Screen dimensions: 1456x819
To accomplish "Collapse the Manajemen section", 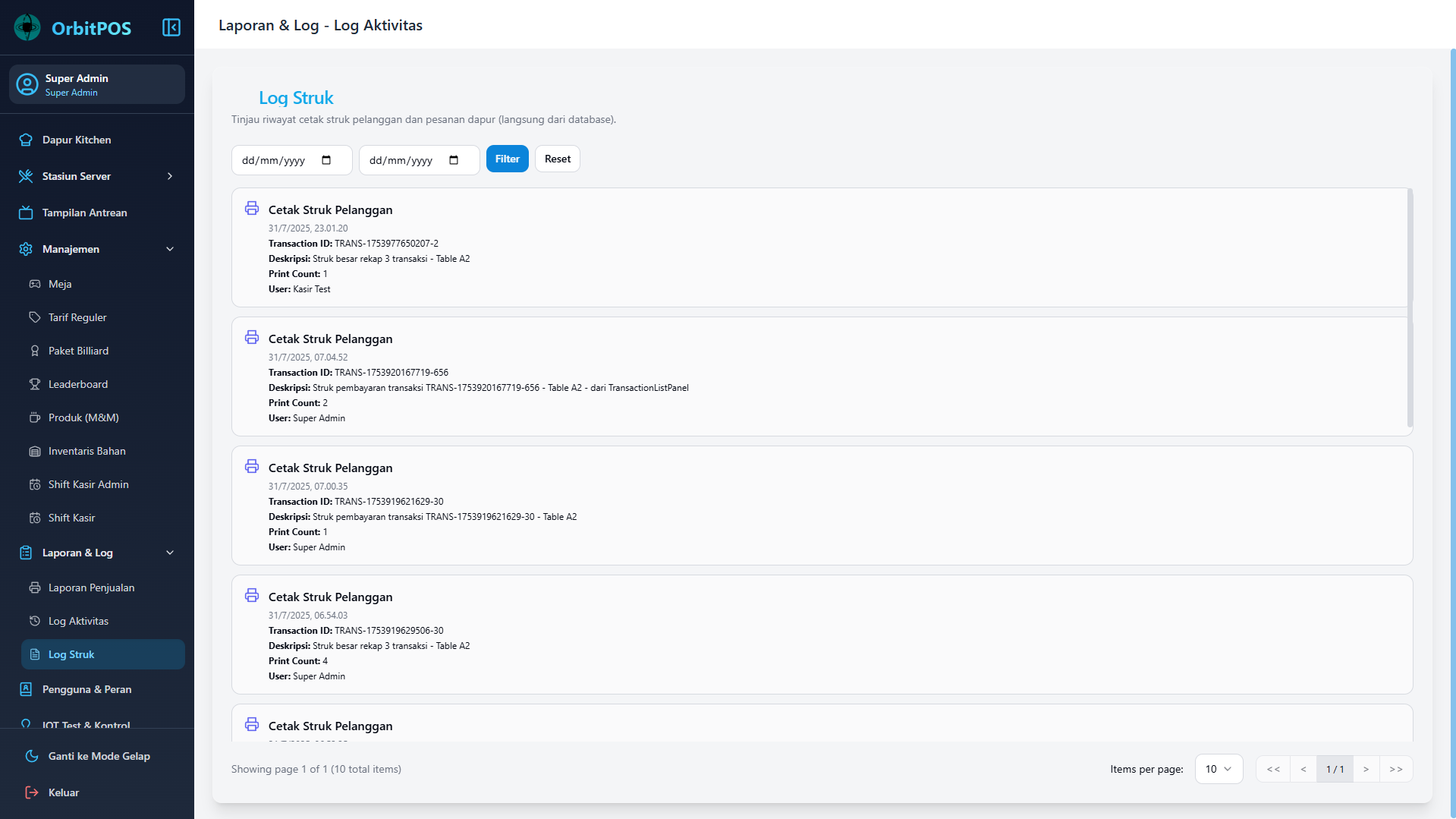I will (169, 249).
